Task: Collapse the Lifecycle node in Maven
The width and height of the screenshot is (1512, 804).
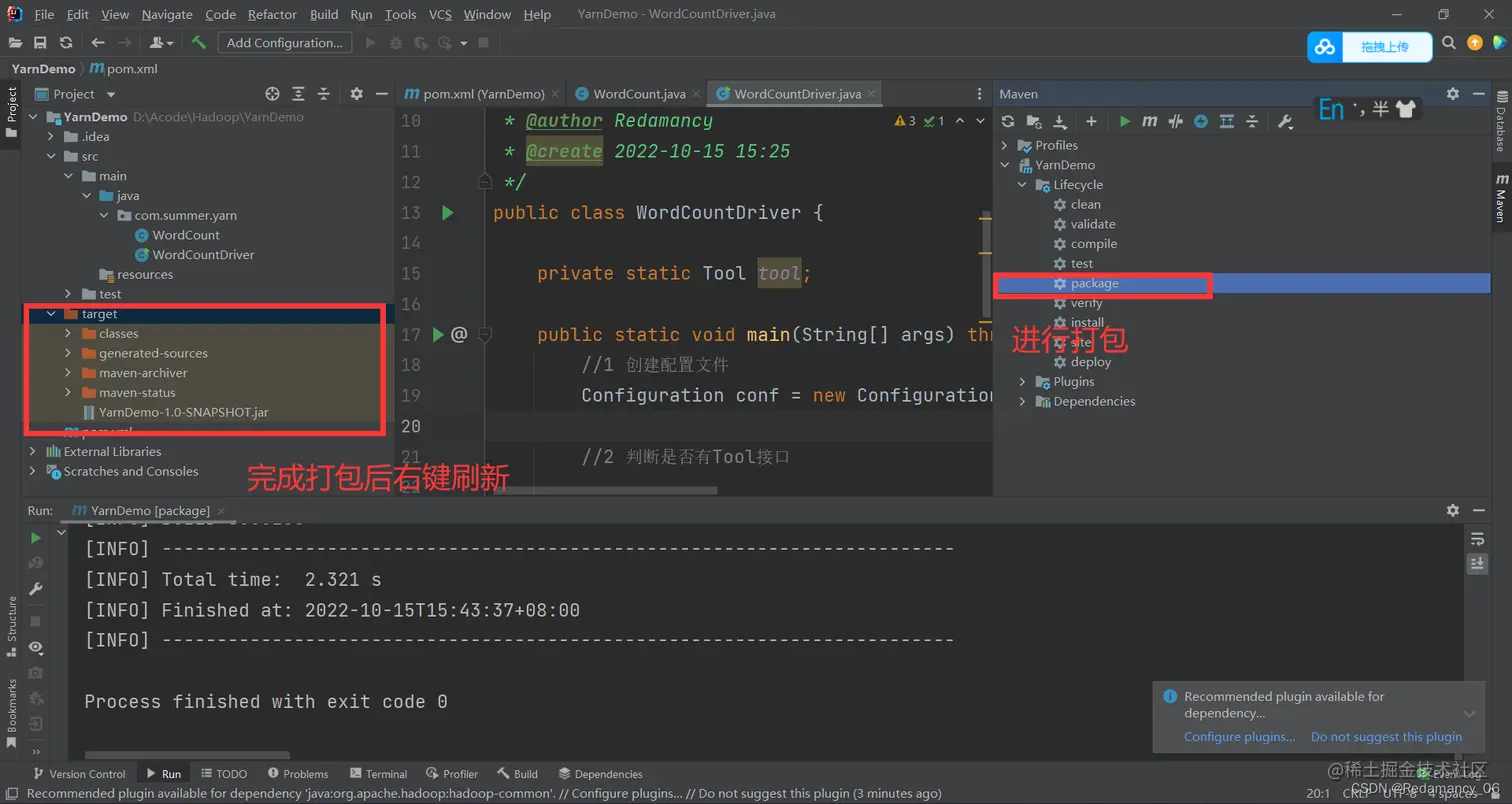Action: [1022, 185]
